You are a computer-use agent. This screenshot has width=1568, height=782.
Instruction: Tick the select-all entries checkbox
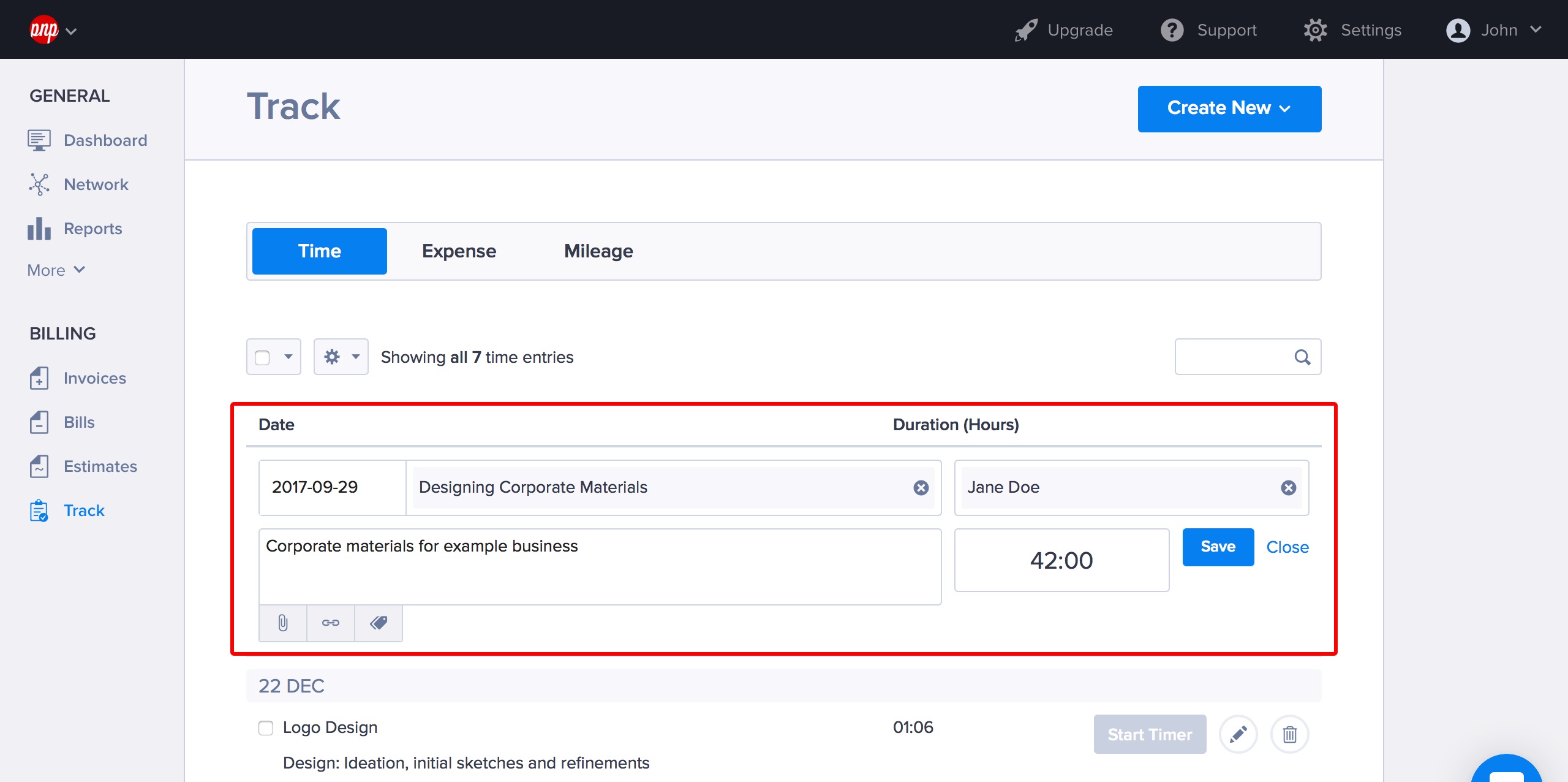(262, 357)
